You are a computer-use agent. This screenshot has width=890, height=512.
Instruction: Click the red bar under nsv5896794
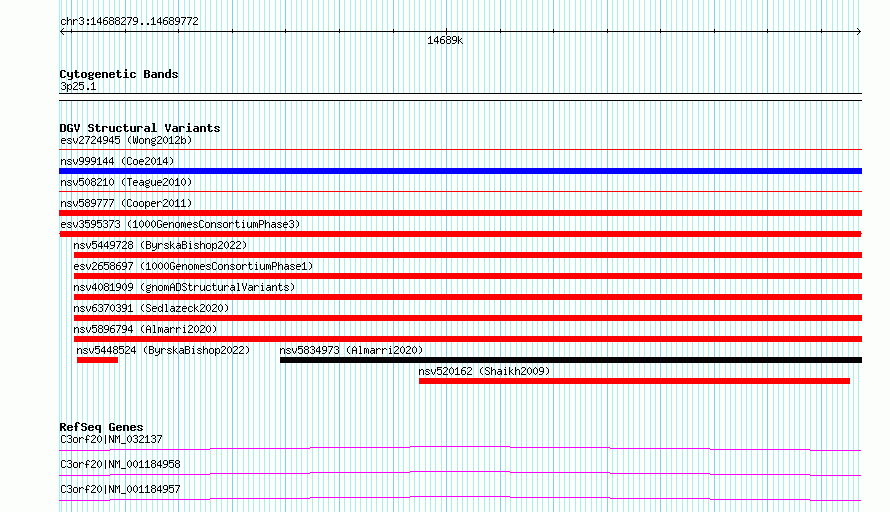pyautogui.click(x=468, y=339)
